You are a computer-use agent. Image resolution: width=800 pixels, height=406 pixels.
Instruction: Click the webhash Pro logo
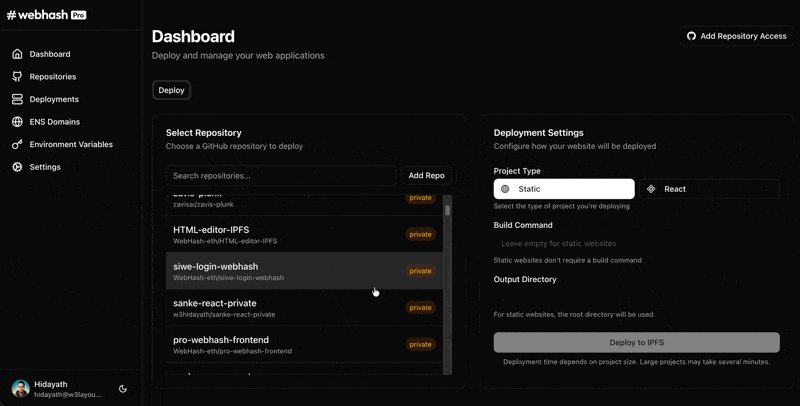tap(46, 15)
